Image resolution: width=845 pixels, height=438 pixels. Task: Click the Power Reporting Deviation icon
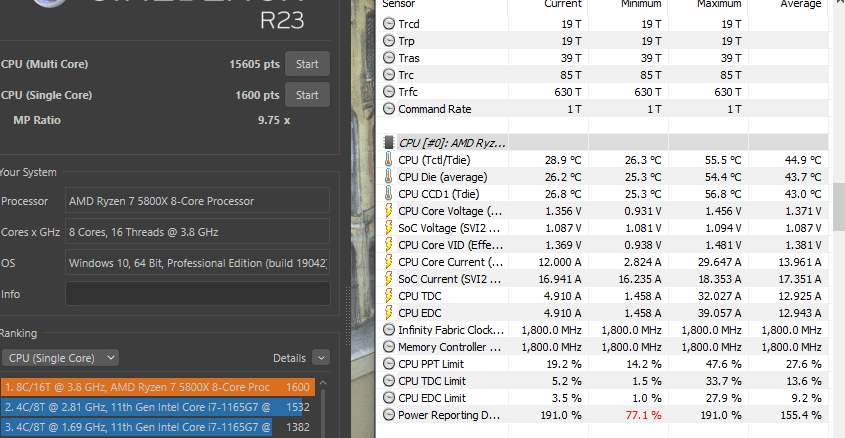pos(389,415)
